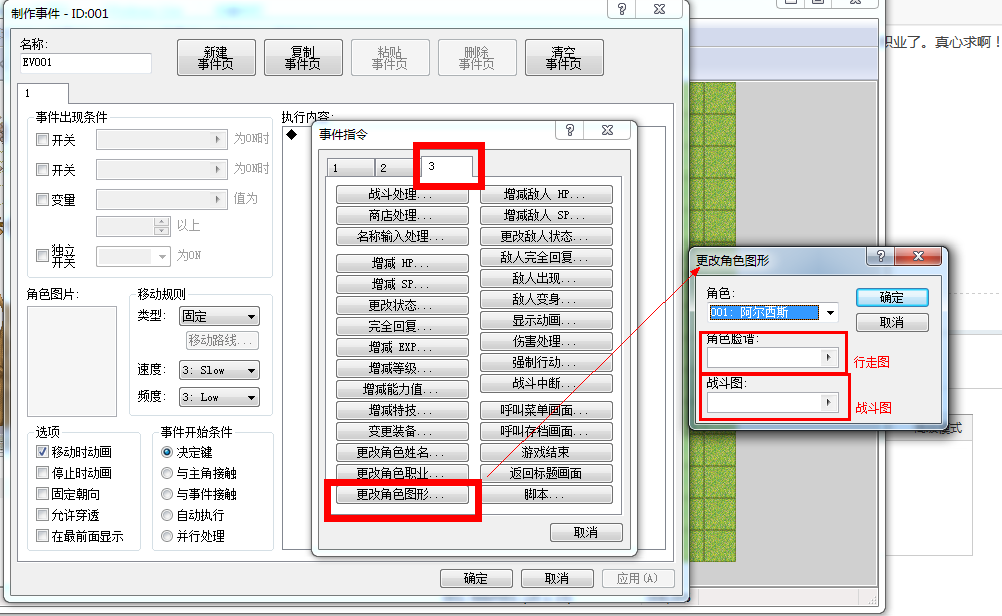
Task: Click 名称输入处理 command button
Action: 402,236
